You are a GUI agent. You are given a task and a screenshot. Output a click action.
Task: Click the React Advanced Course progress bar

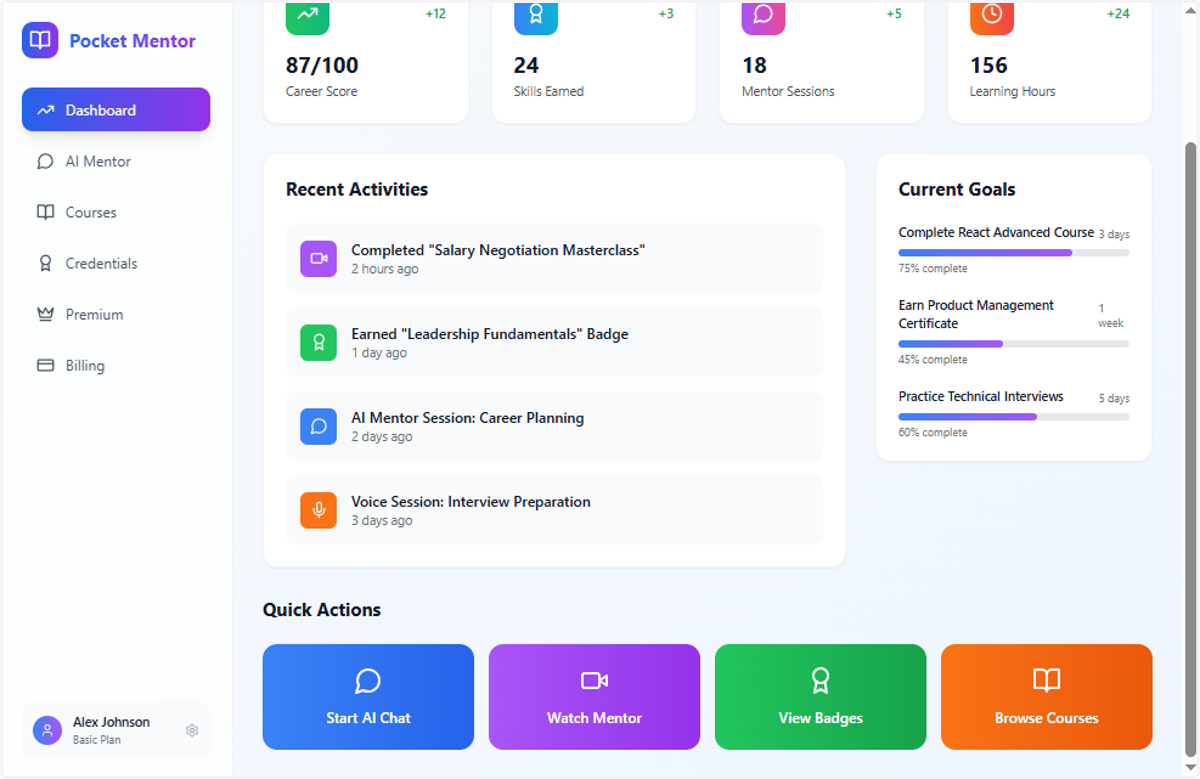[1014, 253]
